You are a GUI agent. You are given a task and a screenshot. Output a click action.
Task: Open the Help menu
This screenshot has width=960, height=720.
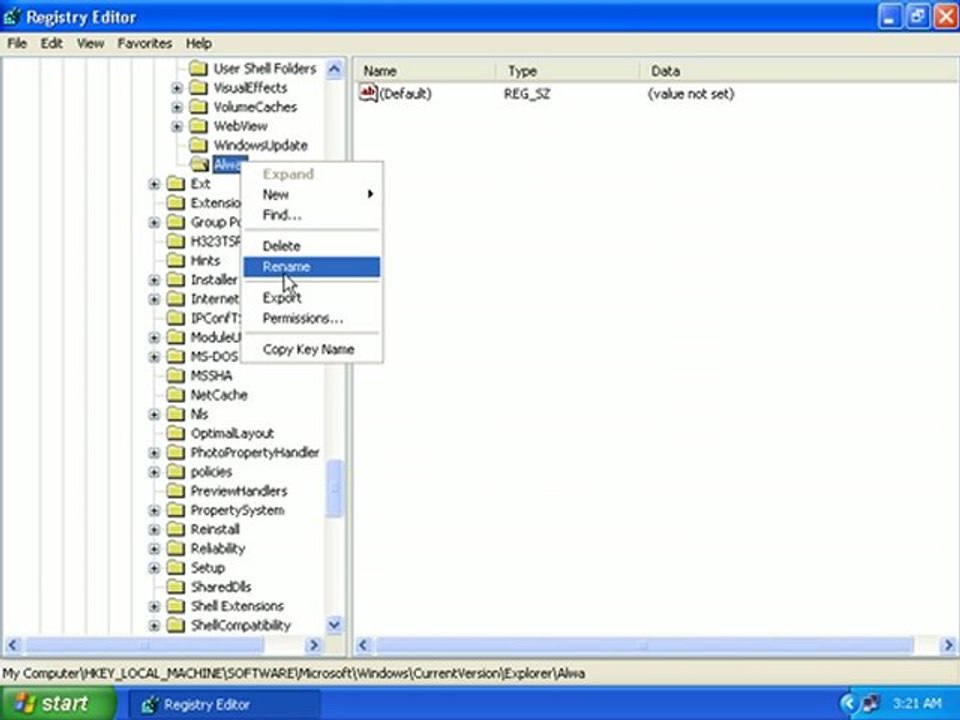(198, 43)
